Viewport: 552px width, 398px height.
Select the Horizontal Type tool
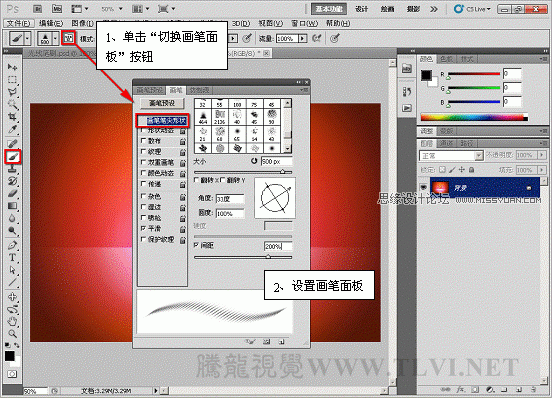pos(12,258)
